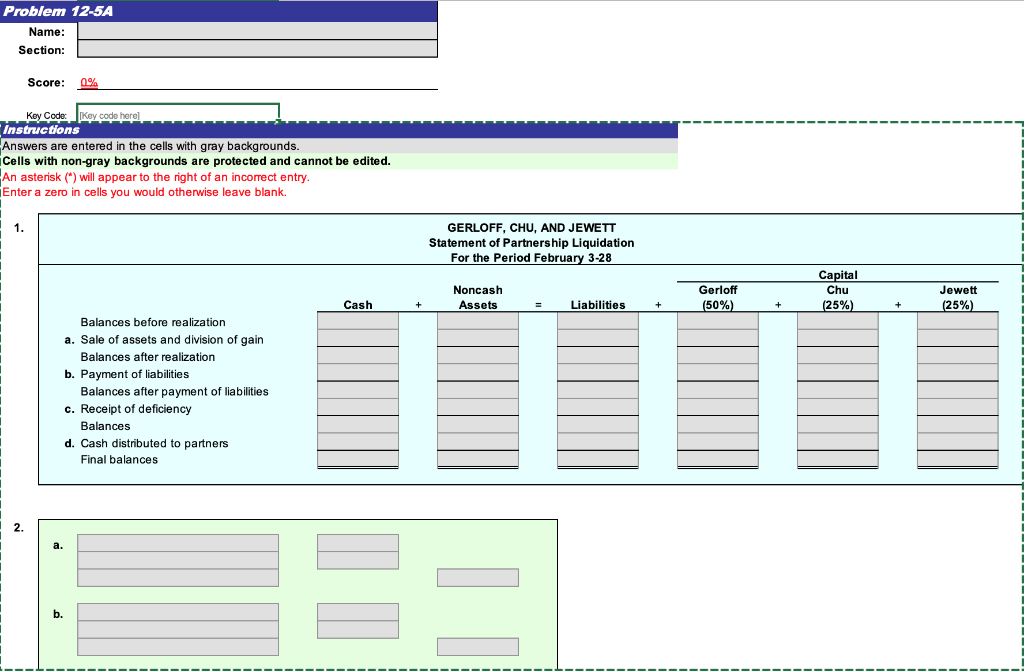Click the 'Instructions' heading bar
Image resolution: width=1024 pixels, height=671 pixels.
(x=339, y=130)
